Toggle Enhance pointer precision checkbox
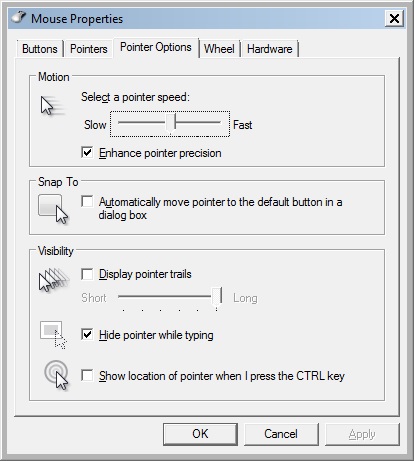Image resolution: width=414 pixels, height=461 pixels. point(87,153)
